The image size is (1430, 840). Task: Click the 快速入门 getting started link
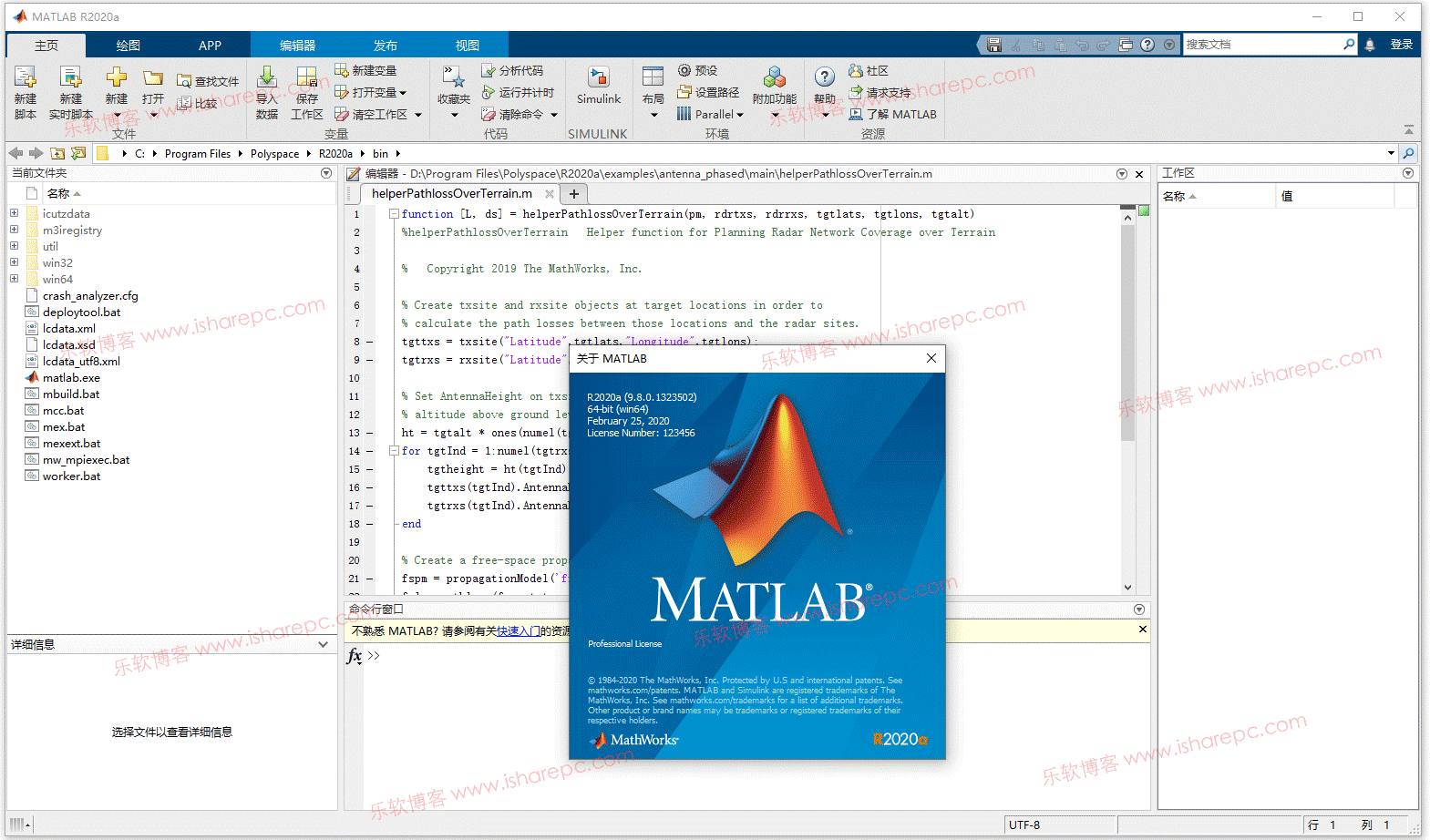point(518,630)
